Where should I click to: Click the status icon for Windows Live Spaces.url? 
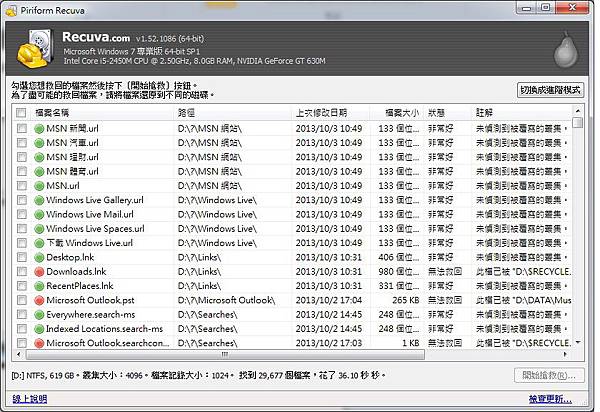[39, 229]
